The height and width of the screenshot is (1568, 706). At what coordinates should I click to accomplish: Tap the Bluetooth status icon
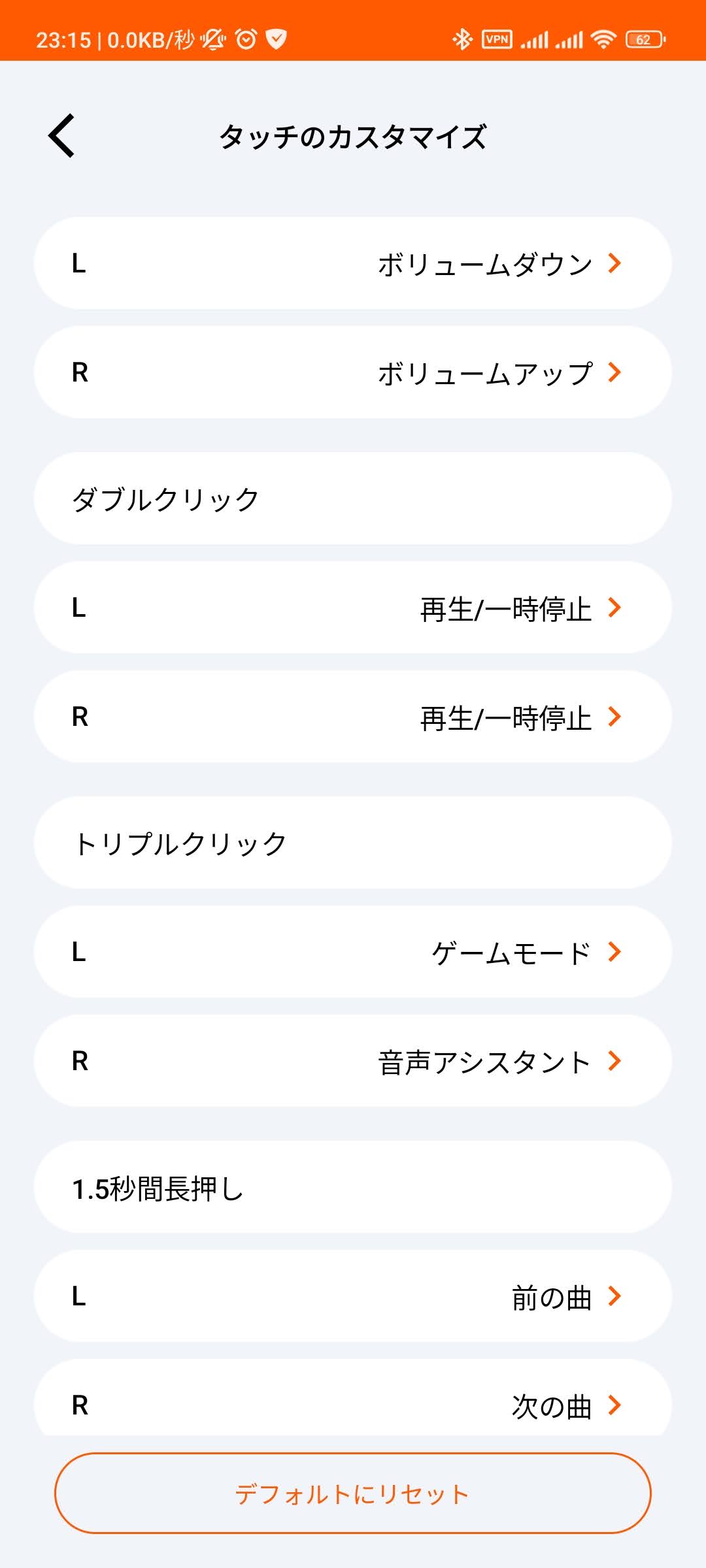[x=462, y=39]
